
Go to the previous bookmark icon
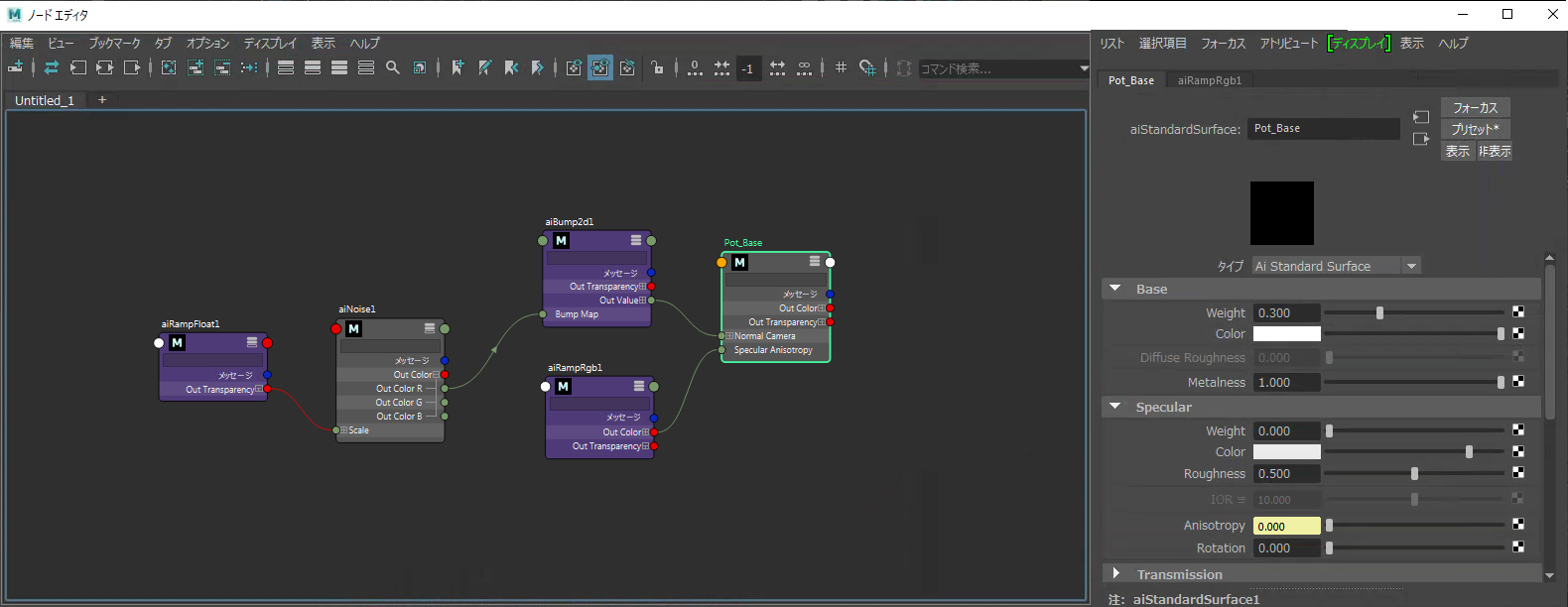pos(511,67)
